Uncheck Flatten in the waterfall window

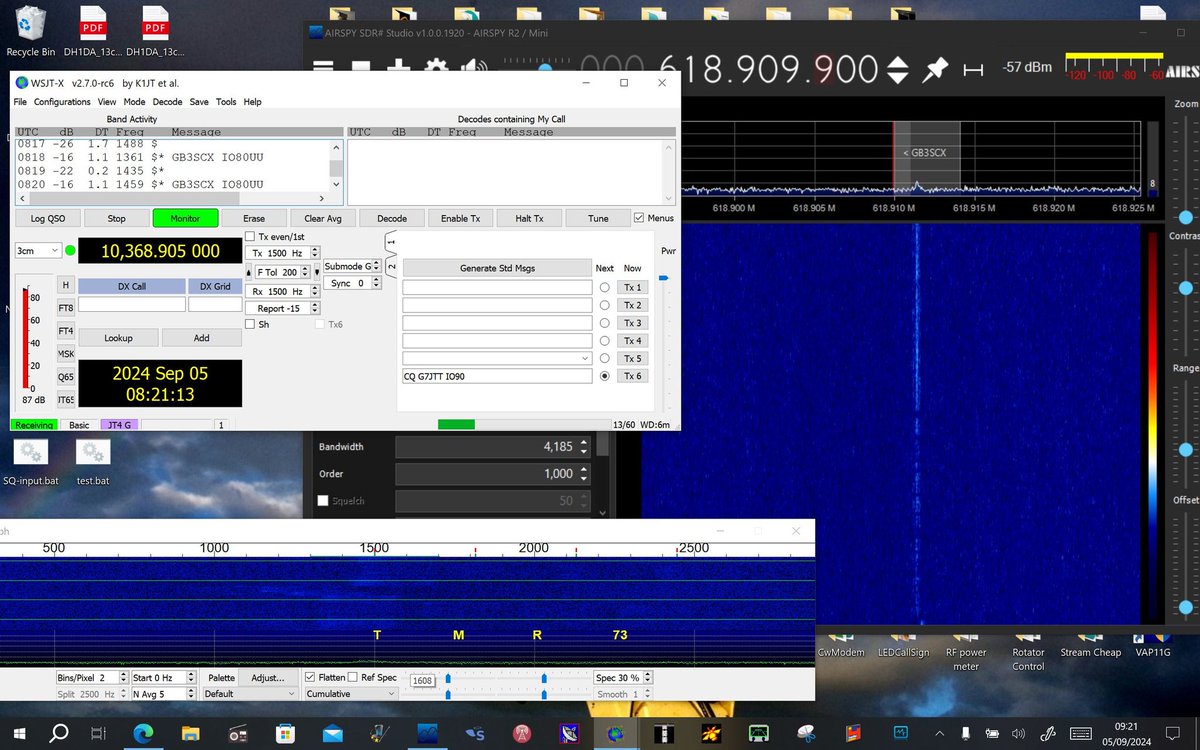(310, 677)
